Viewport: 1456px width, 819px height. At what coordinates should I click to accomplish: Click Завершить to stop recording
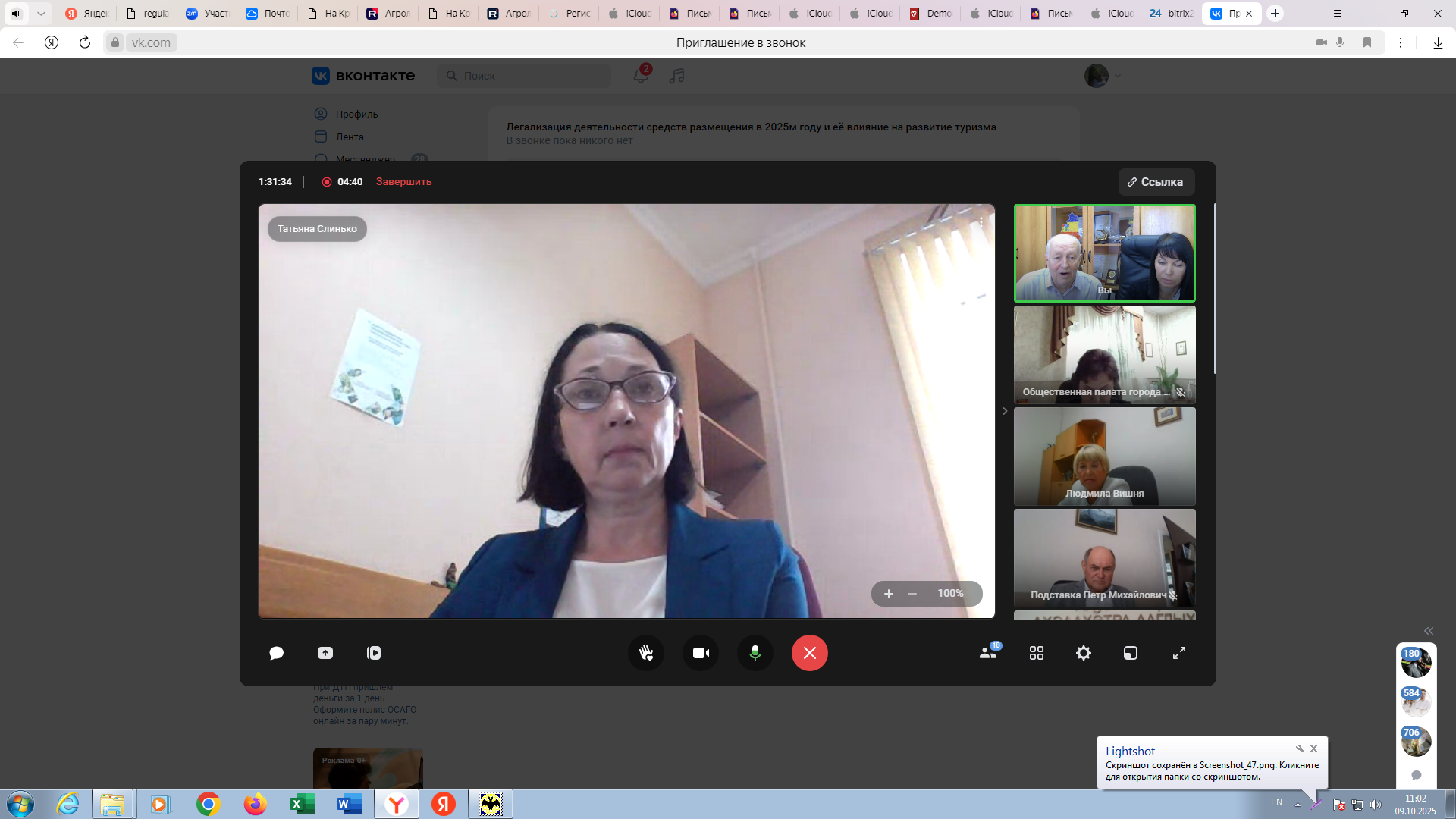point(403,182)
